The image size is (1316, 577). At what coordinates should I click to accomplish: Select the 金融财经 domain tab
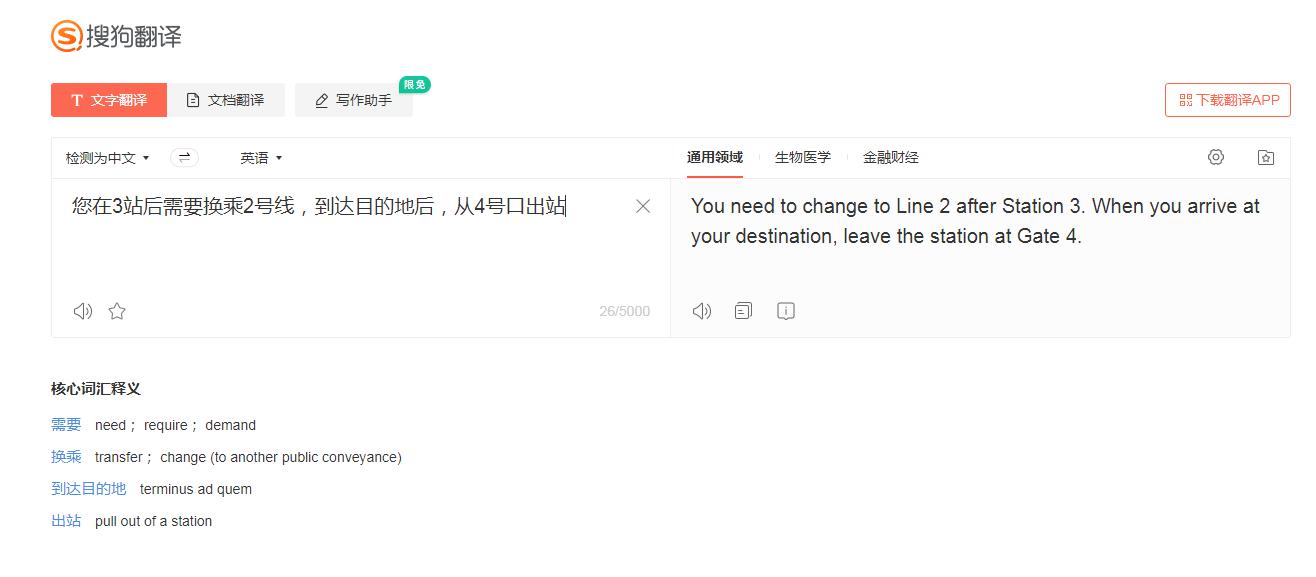890,157
